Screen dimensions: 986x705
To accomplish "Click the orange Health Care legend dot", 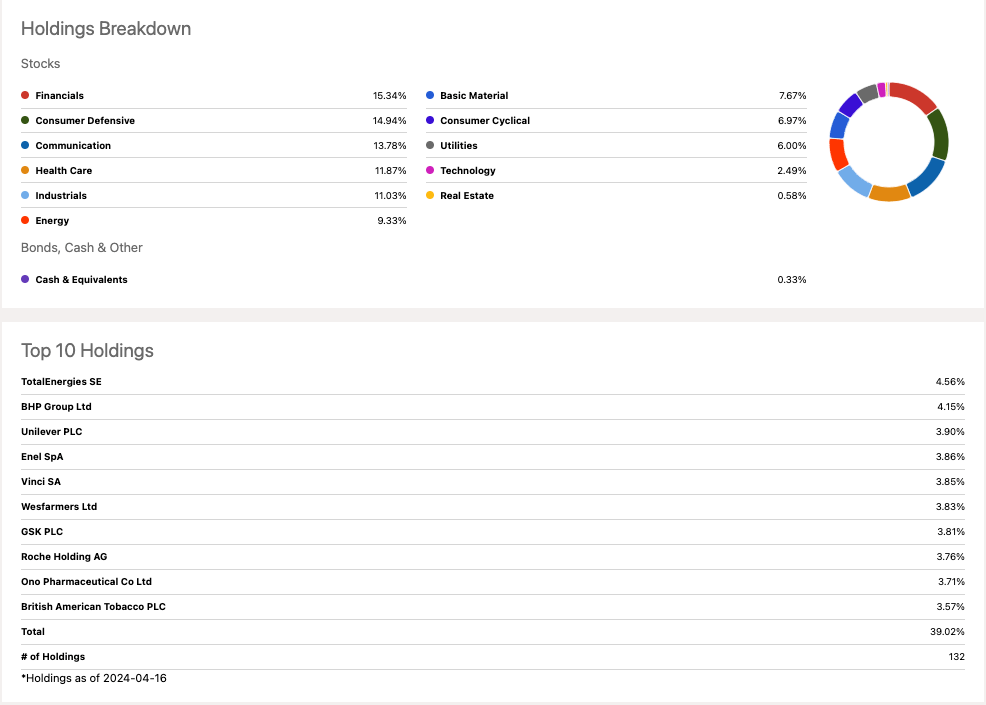I will tap(25, 171).
